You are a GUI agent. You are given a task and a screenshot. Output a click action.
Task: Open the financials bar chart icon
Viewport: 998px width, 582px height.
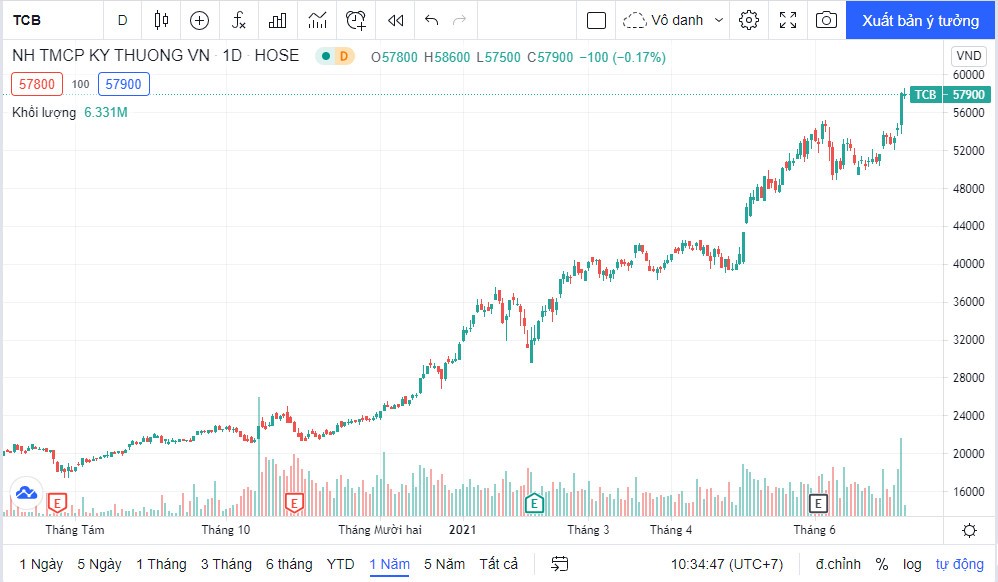pyautogui.click(x=278, y=20)
